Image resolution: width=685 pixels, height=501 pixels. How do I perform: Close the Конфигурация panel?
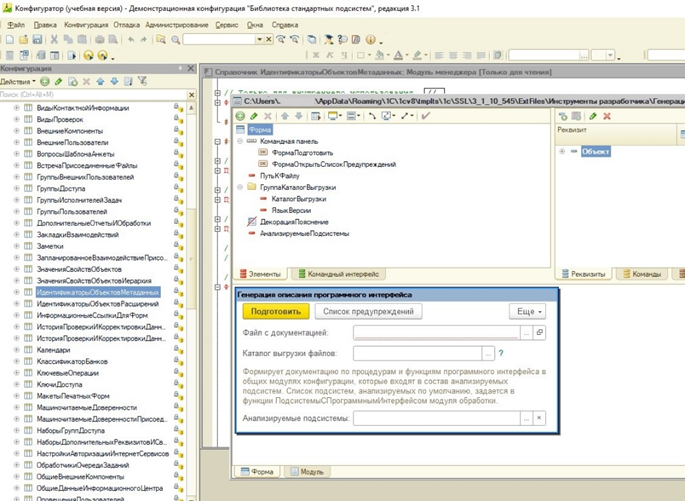point(190,68)
